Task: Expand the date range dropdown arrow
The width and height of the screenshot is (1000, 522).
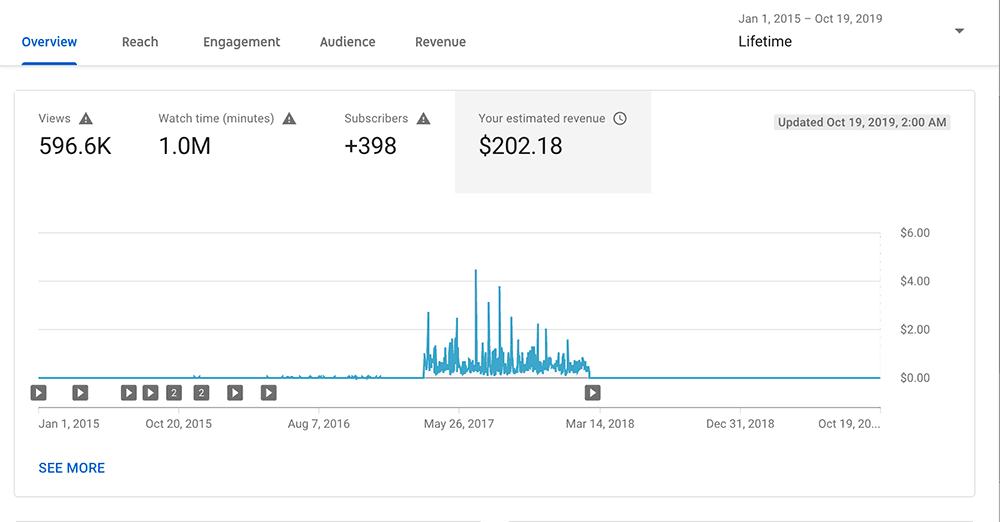Action: pyautogui.click(x=959, y=31)
